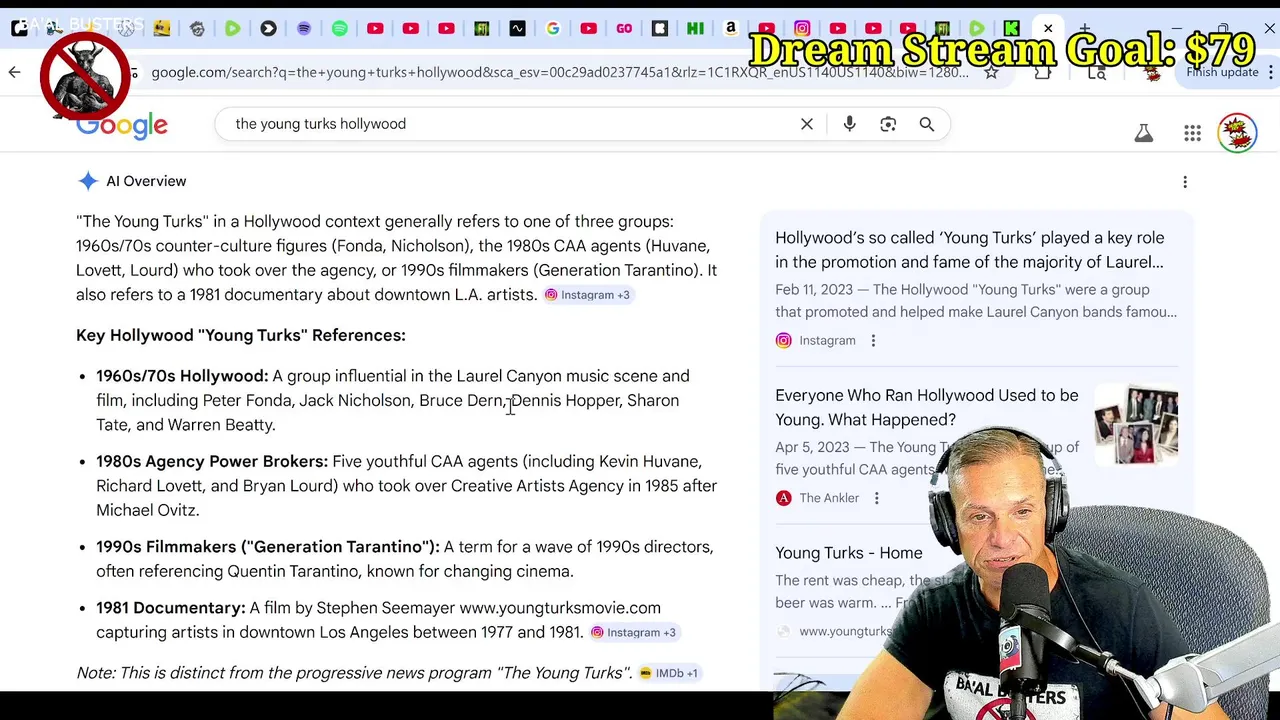The width and height of the screenshot is (1280, 720).
Task: Bookmark this page with the star icon
Action: (991, 72)
